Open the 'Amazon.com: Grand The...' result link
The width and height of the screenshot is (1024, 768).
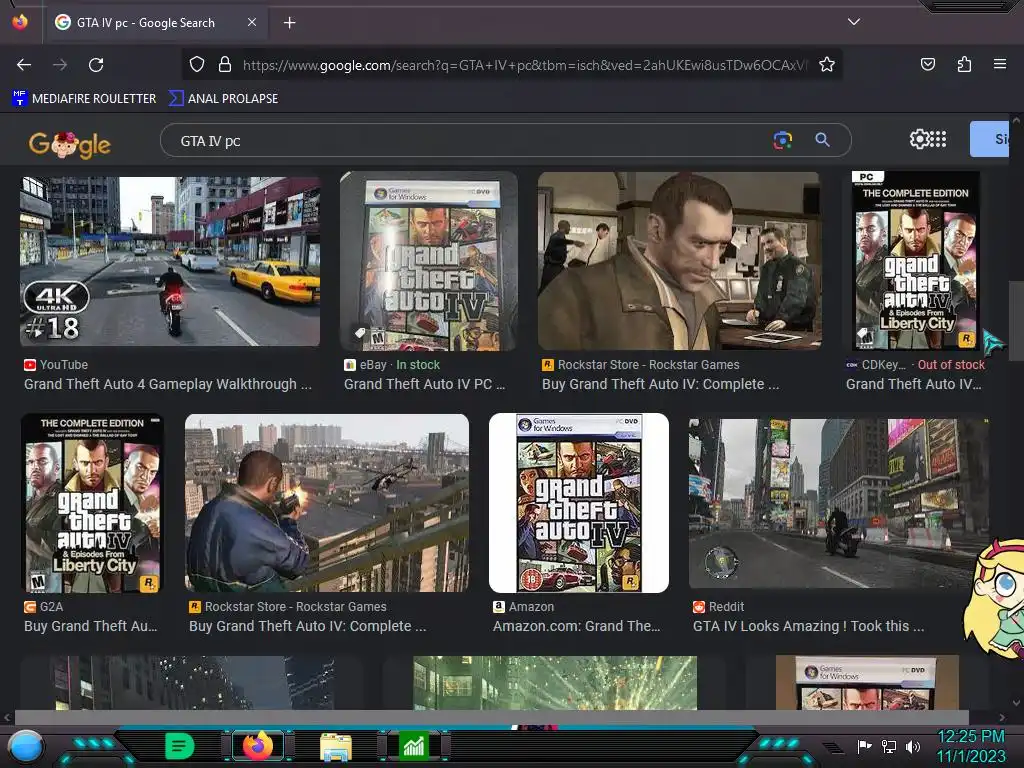point(577,626)
